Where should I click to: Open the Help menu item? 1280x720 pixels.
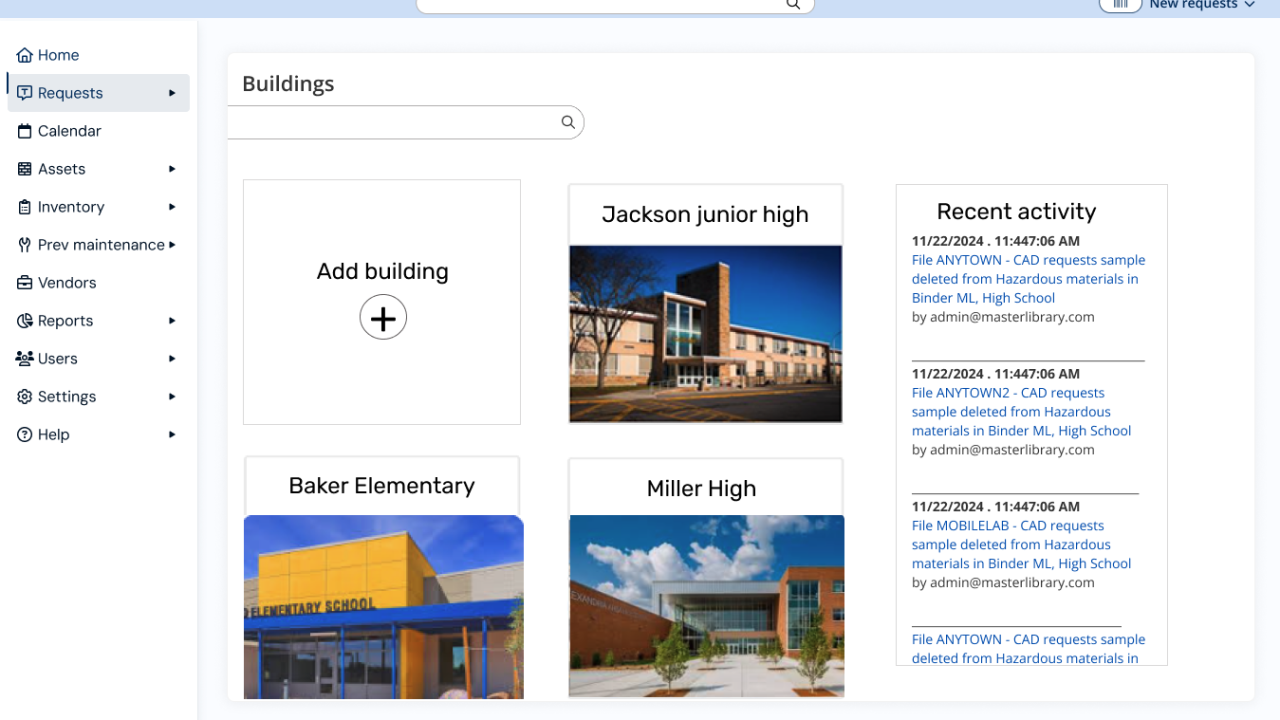54,435
